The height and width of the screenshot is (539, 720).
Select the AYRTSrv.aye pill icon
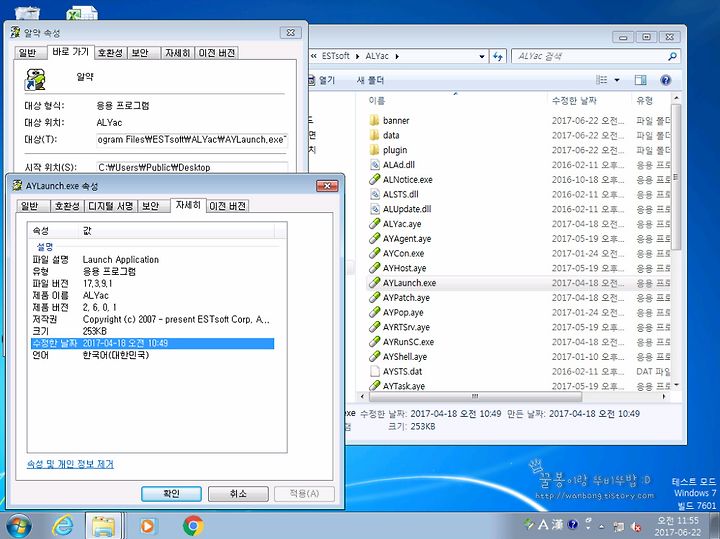[375, 327]
